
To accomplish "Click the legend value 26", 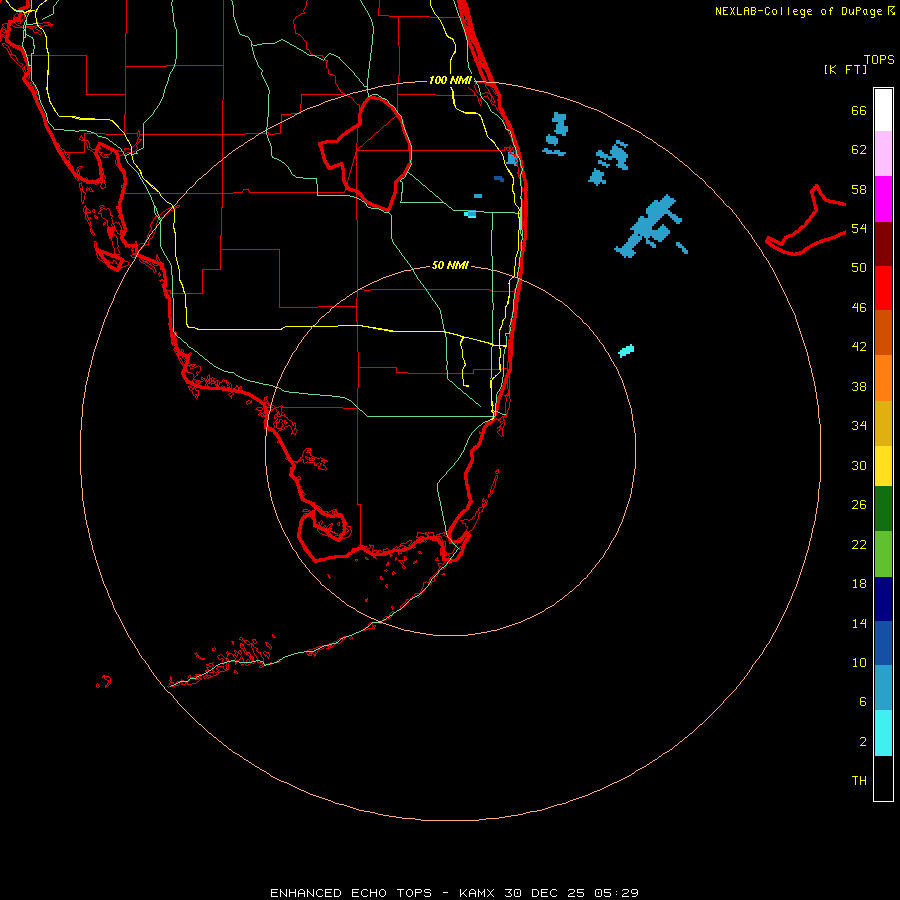I will (859, 505).
